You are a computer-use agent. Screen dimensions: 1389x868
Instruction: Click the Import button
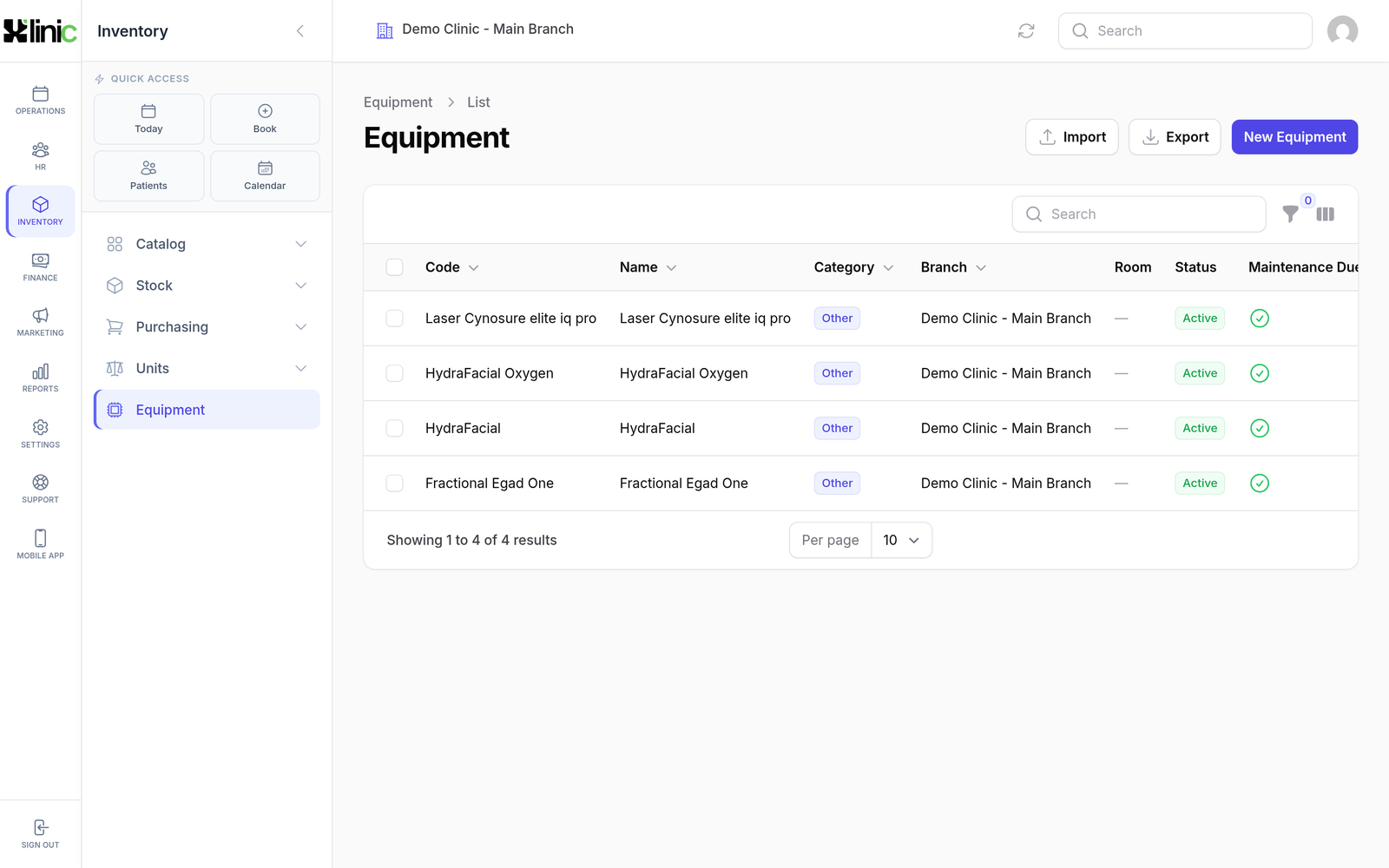[1072, 137]
